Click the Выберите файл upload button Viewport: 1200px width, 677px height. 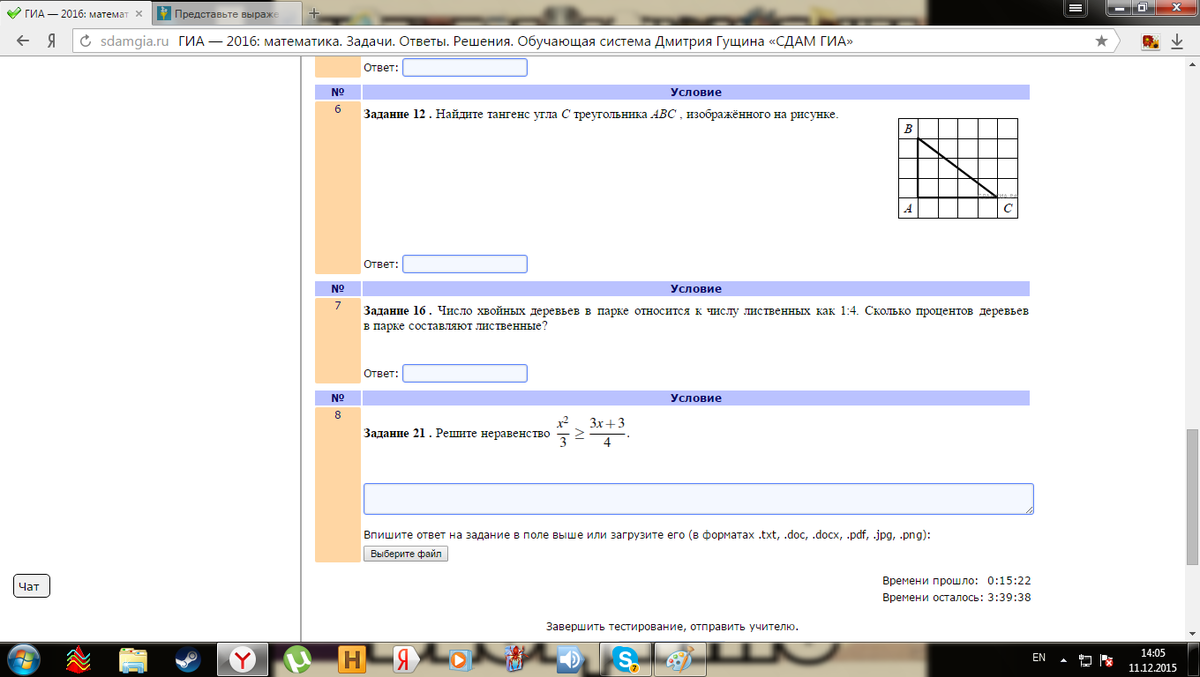click(x=406, y=553)
